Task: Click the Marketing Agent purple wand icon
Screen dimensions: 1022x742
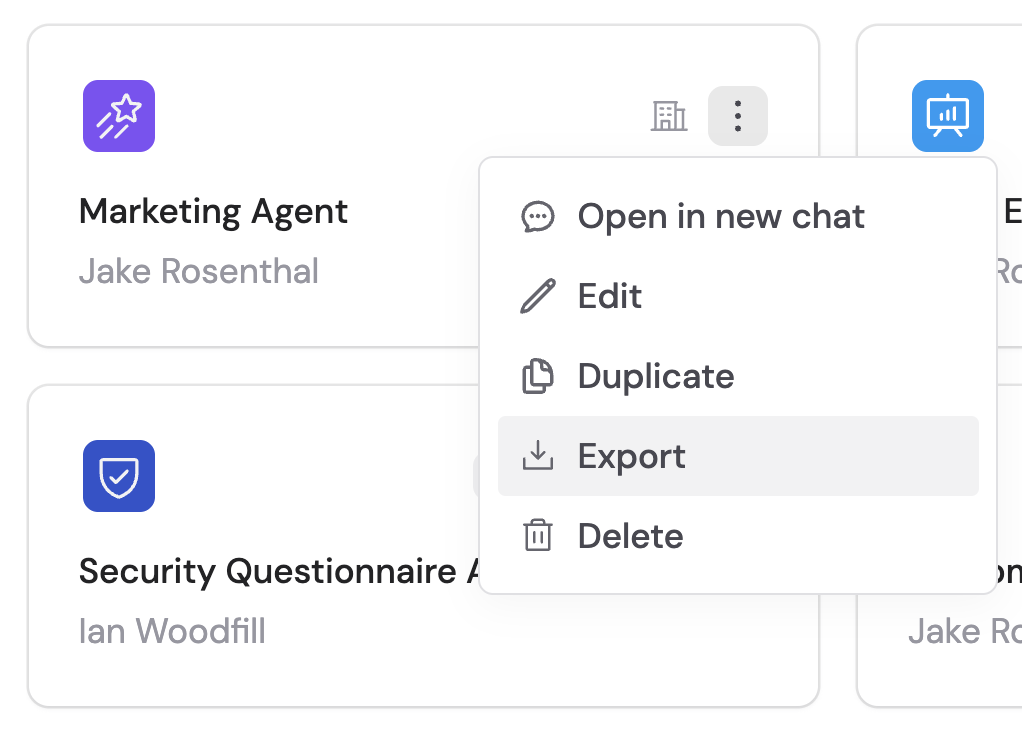Action: pos(118,116)
